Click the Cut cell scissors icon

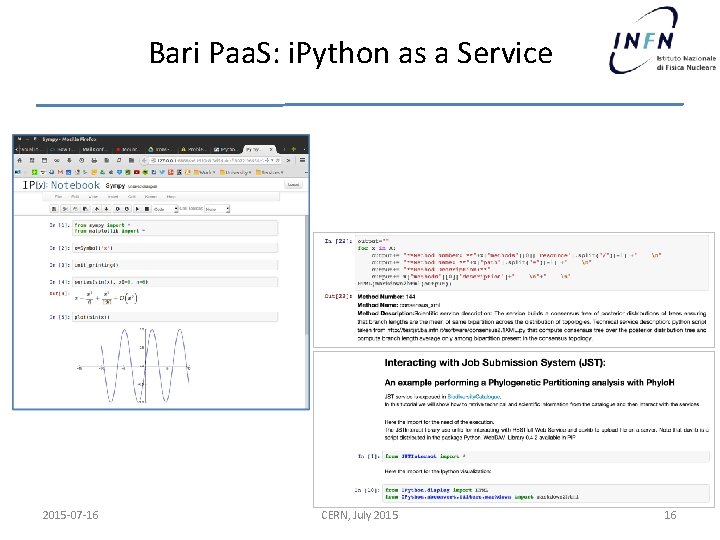tap(65, 209)
